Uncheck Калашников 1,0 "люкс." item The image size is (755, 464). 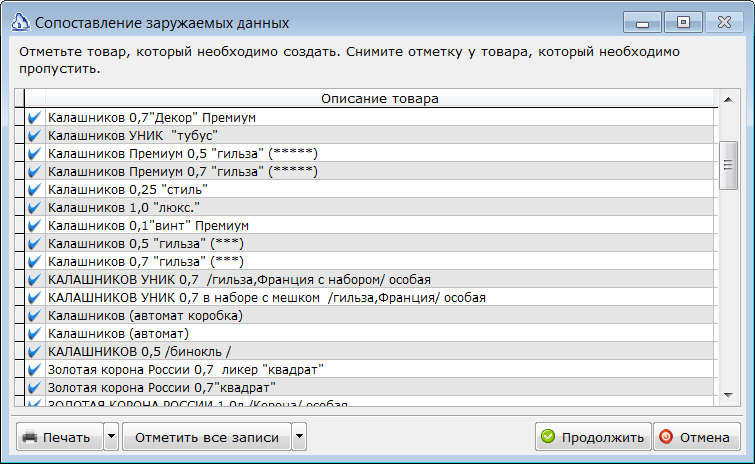click(x=35, y=207)
